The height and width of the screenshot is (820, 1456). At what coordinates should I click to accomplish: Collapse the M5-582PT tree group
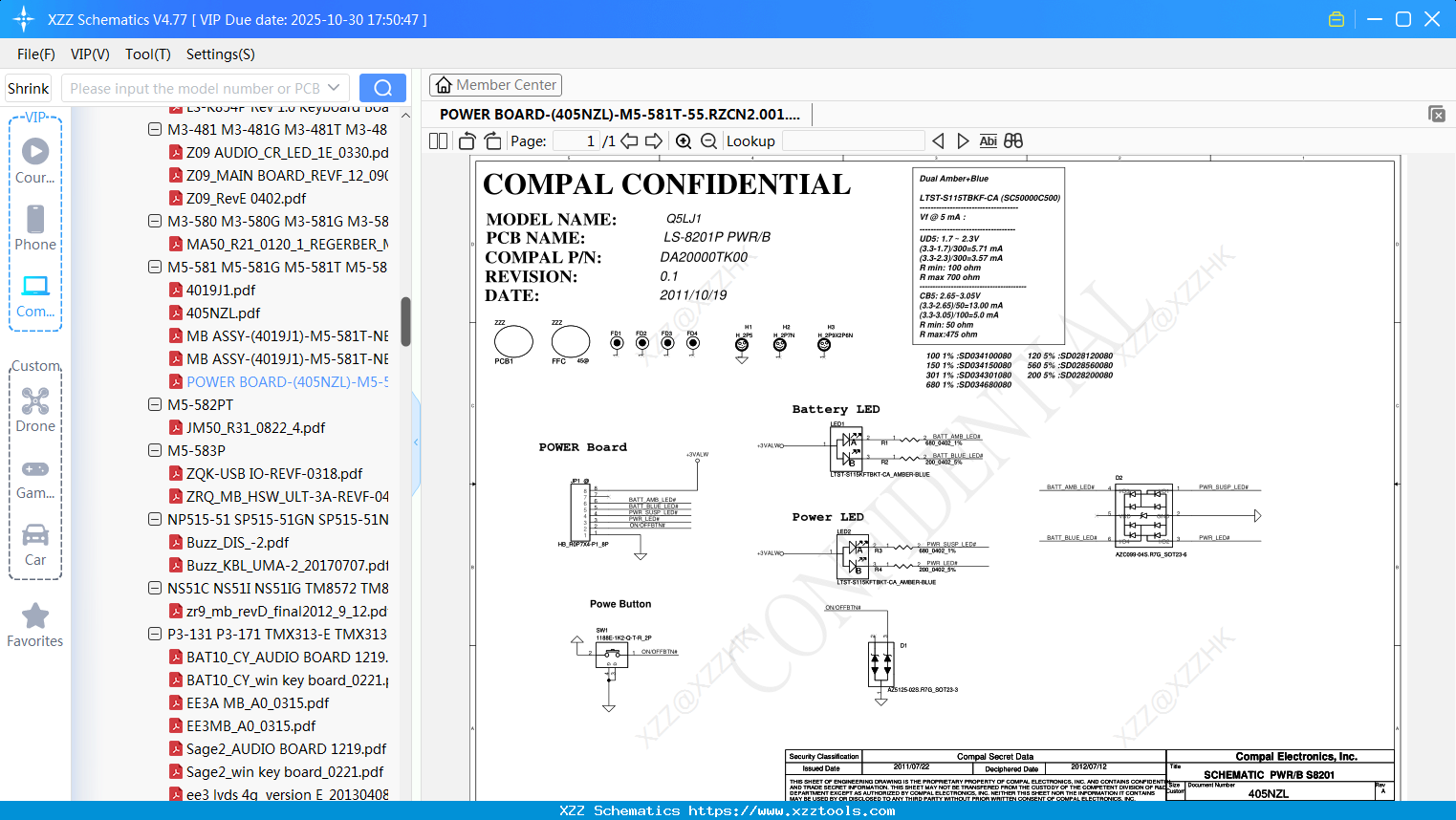tap(155, 404)
